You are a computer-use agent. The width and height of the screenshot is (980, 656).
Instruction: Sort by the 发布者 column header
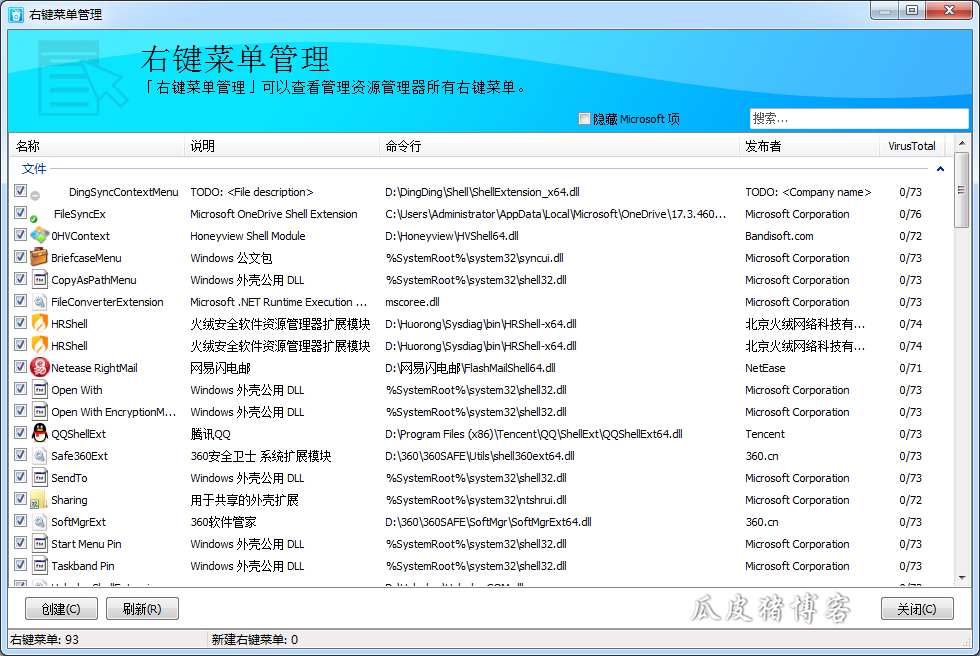809,146
